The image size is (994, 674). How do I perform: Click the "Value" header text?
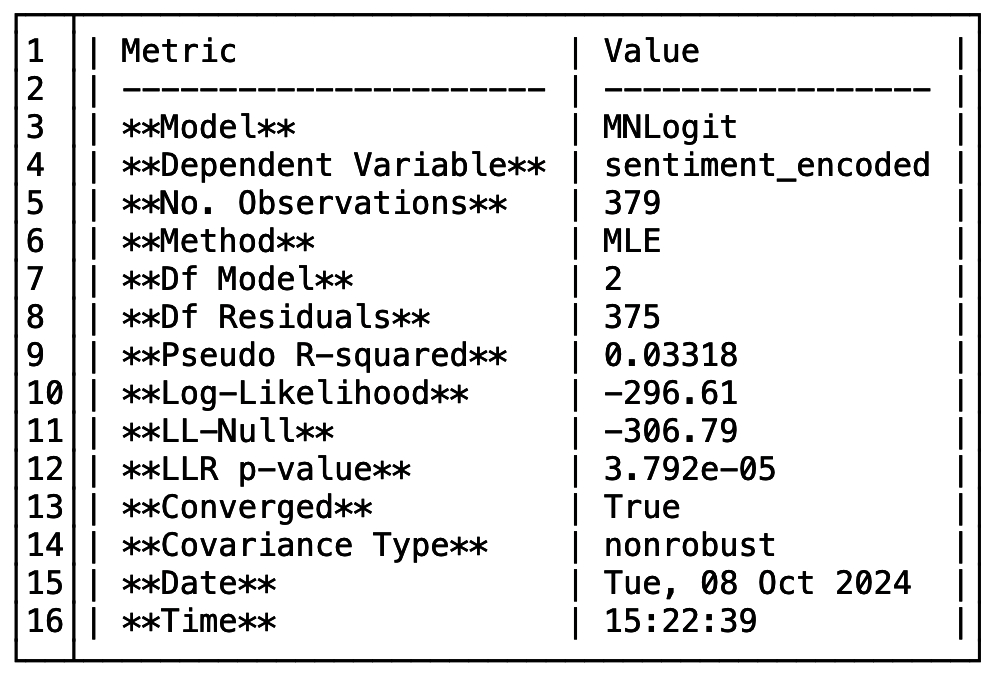point(651,51)
